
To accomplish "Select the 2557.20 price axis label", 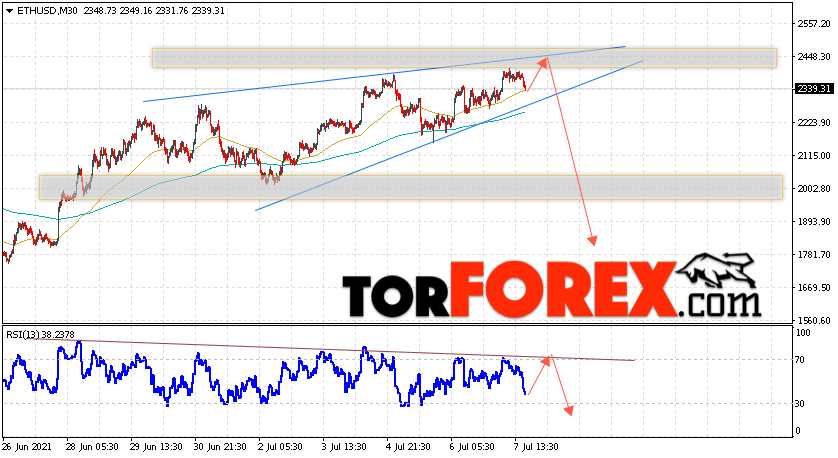I will click(813, 24).
